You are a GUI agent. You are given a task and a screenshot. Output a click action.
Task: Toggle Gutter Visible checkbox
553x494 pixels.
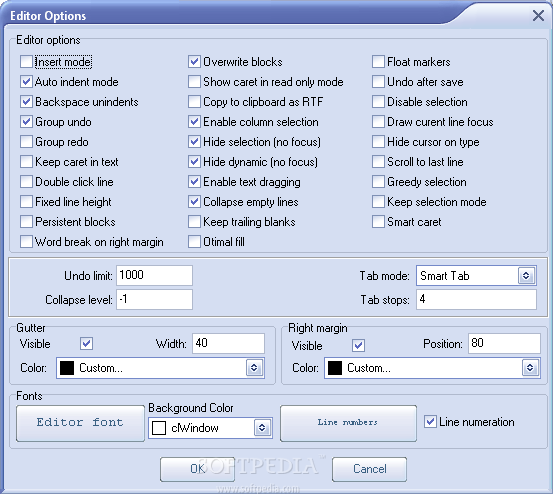click(x=86, y=343)
